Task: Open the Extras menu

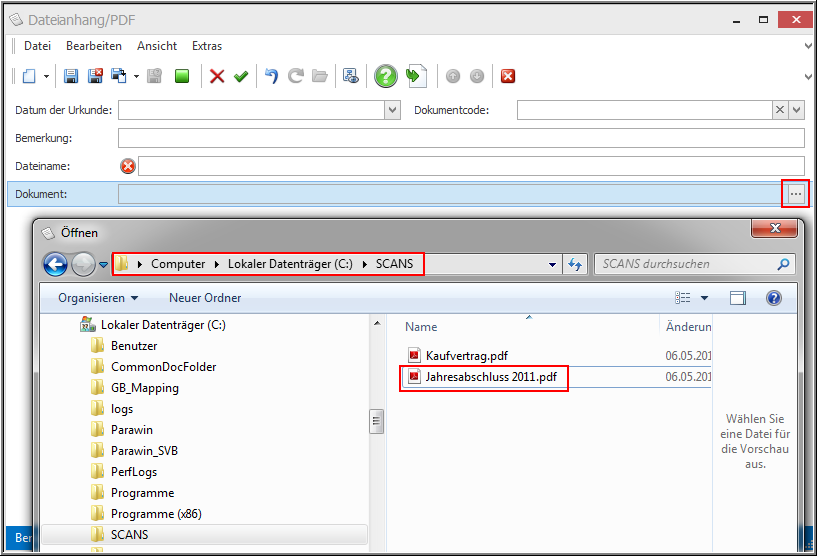Action: [207, 46]
